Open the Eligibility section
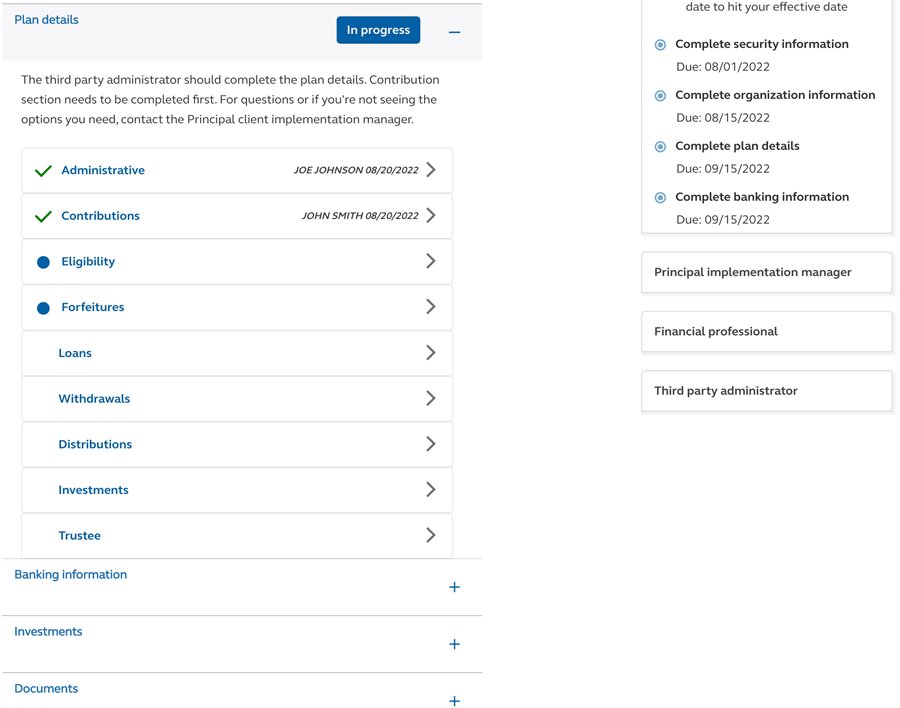 coord(431,261)
